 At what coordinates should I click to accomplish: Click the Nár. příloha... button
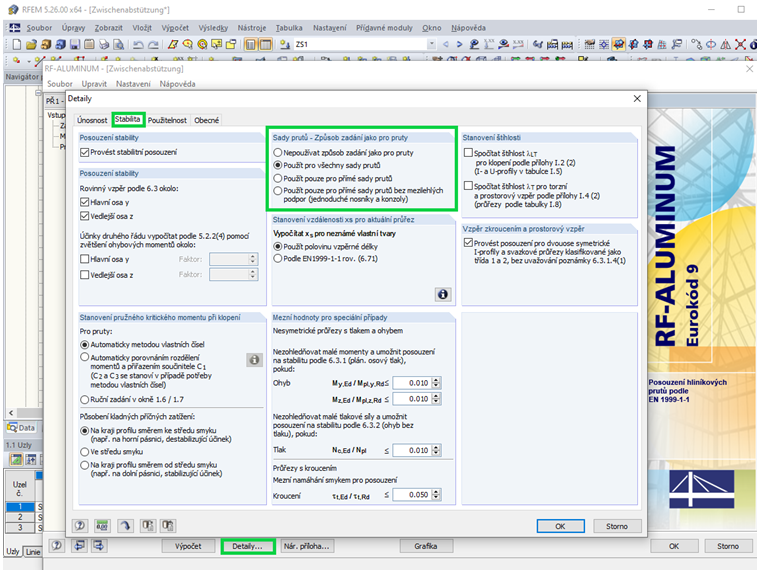pyautogui.click(x=307, y=546)
